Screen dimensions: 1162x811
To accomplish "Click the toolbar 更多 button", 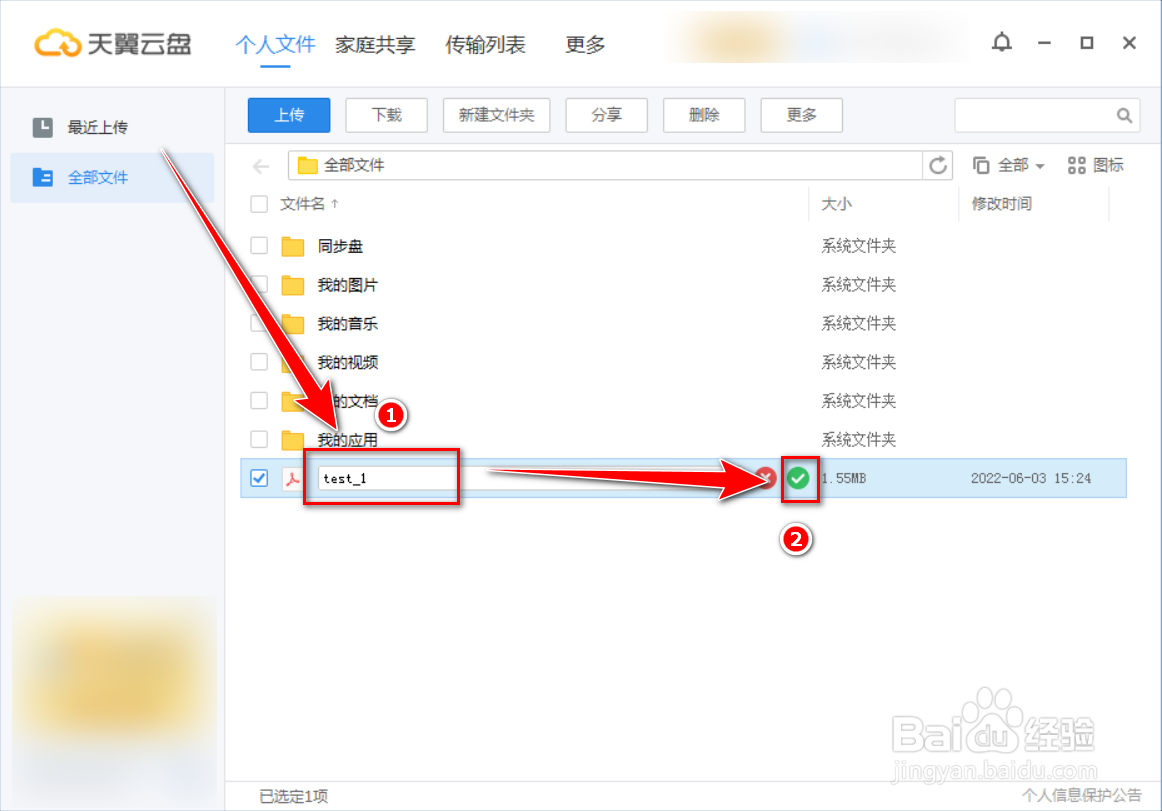I will (802, 115).
